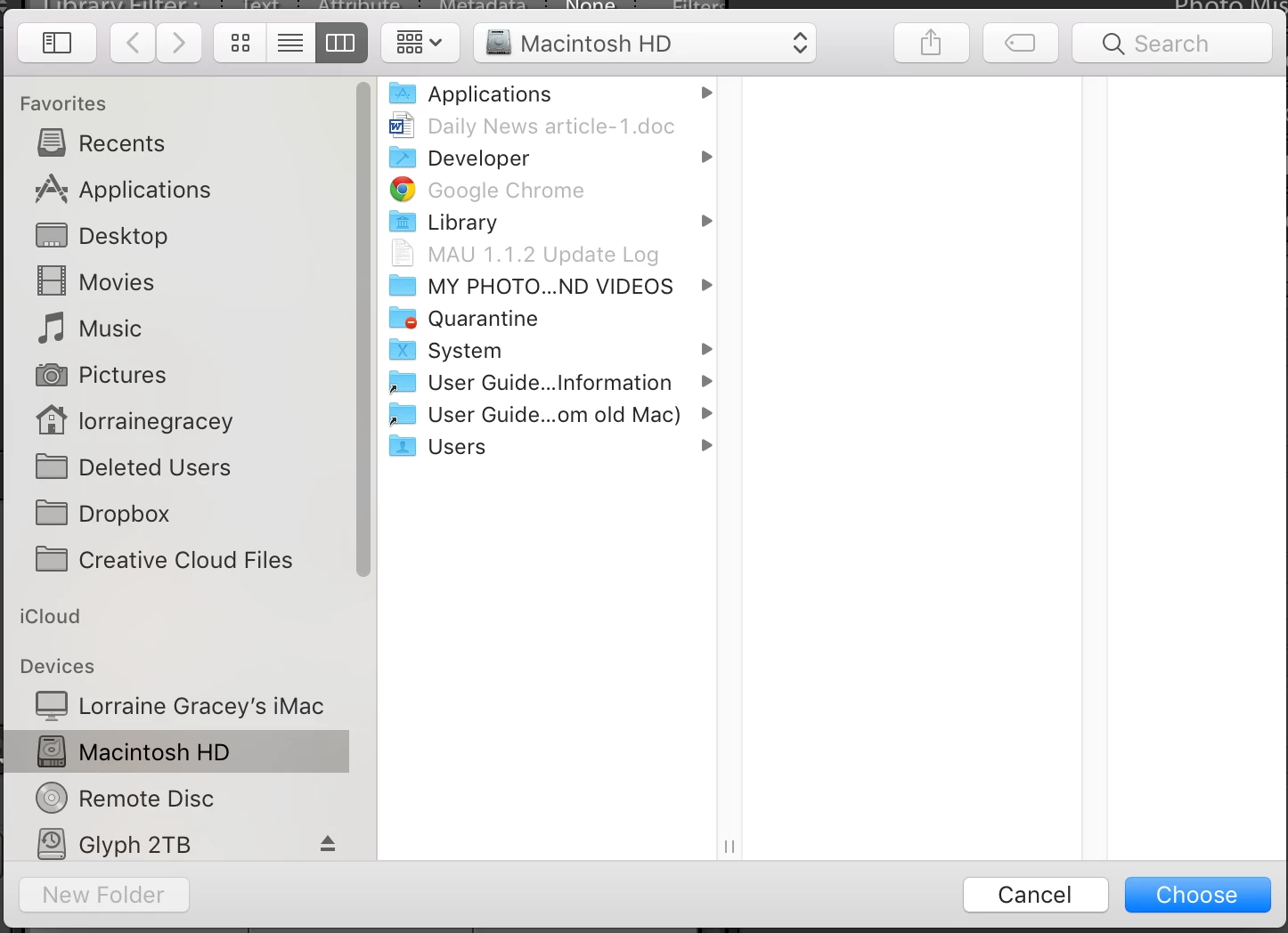The height and width of the screenshot is (933, 1288).
Task: Click the sidebar scrollbar
Action: [x=363, y=329]
